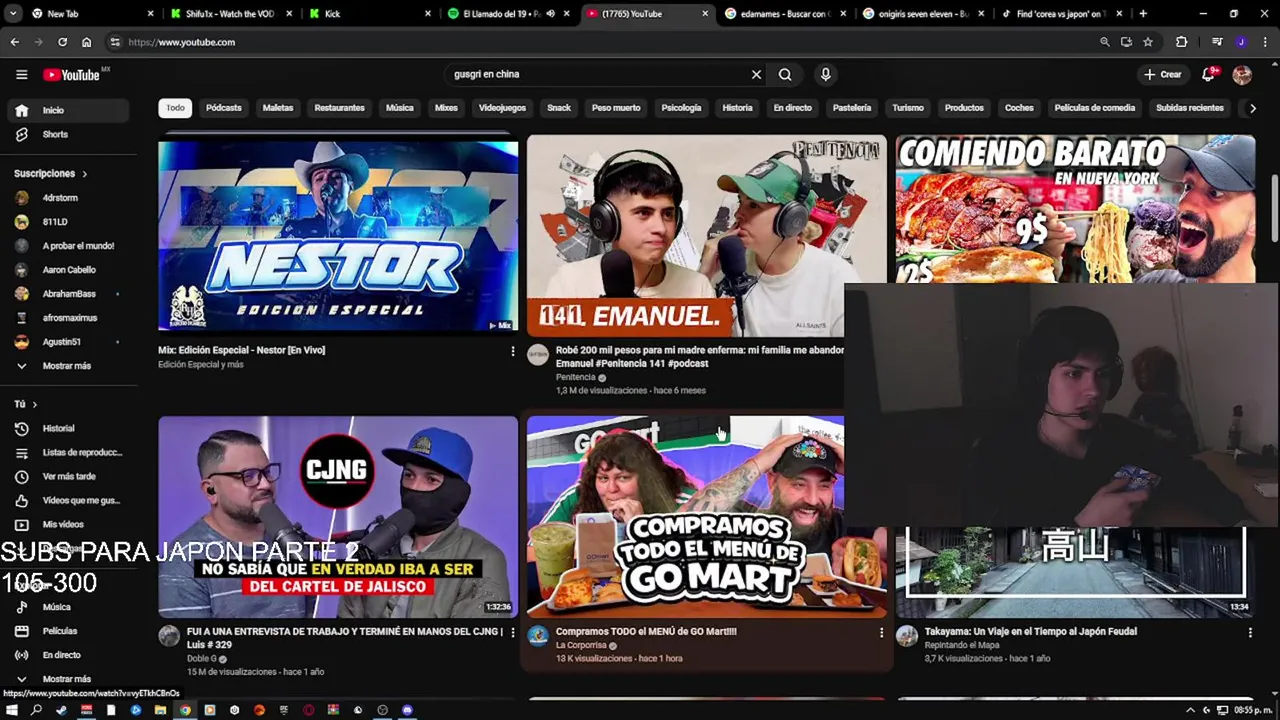Click the Crear button
This screenshot has width=1280, height=720.
coord(1164,74)
